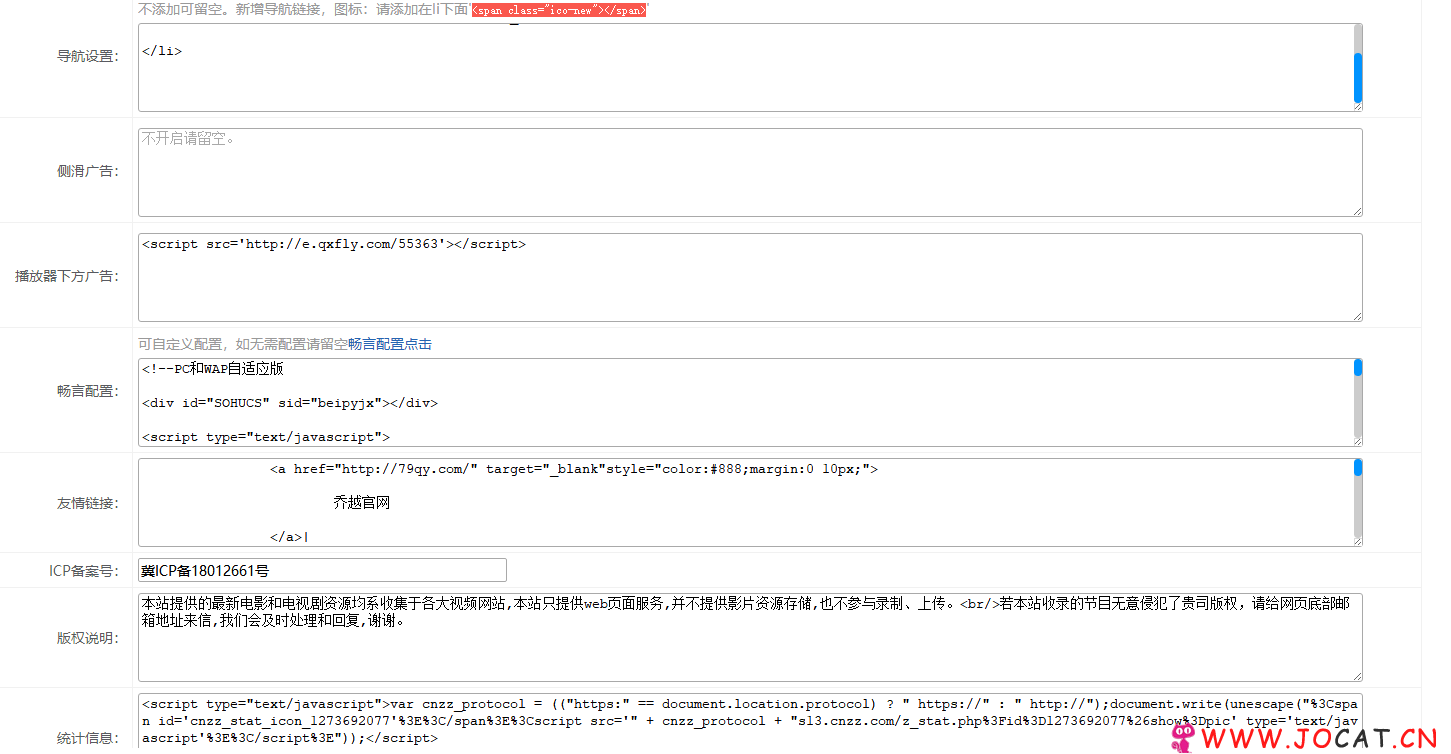1451x754 pixels.
Task: Focus the ICP备案号 input field
Action: coord(322,570)
